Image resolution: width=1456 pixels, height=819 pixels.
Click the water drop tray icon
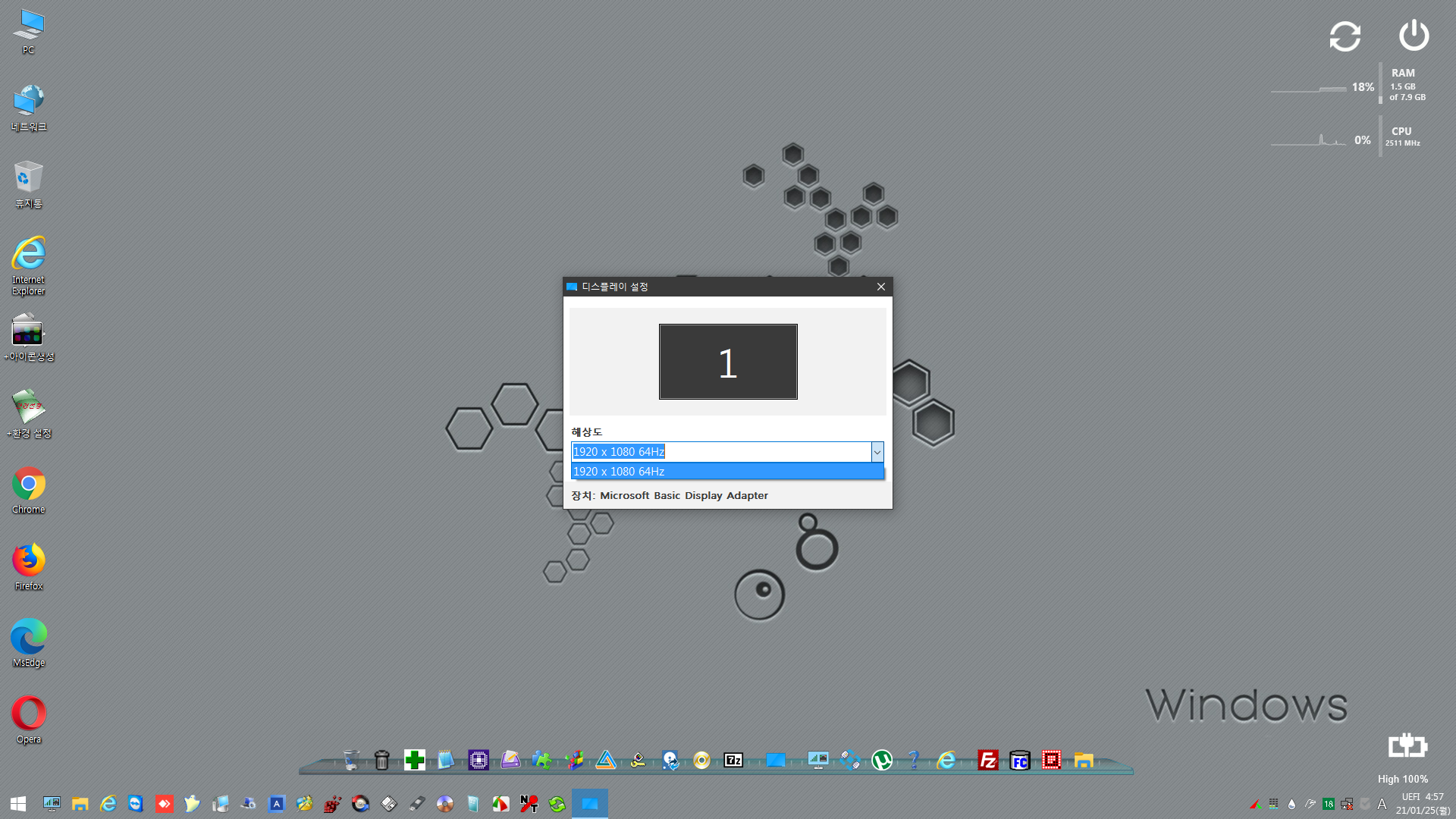click(1292, 804)
